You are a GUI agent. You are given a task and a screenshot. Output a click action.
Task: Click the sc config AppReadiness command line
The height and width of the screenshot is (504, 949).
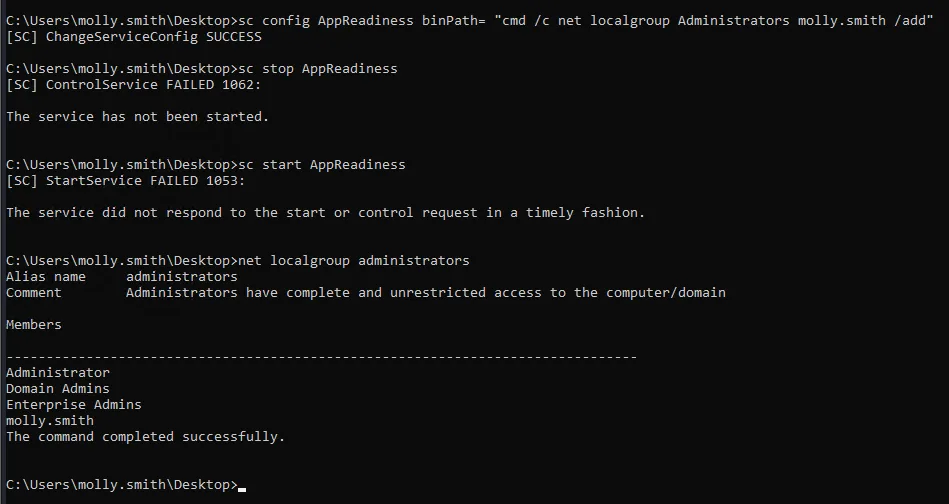[x=470, y=21]
